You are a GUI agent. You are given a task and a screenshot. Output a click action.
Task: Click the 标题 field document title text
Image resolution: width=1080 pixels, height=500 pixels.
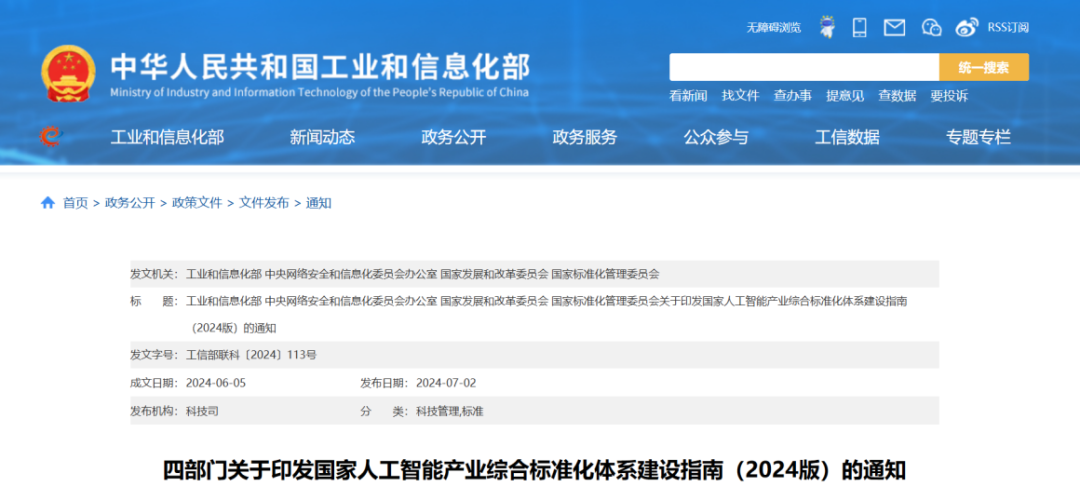tap(547, 314)
